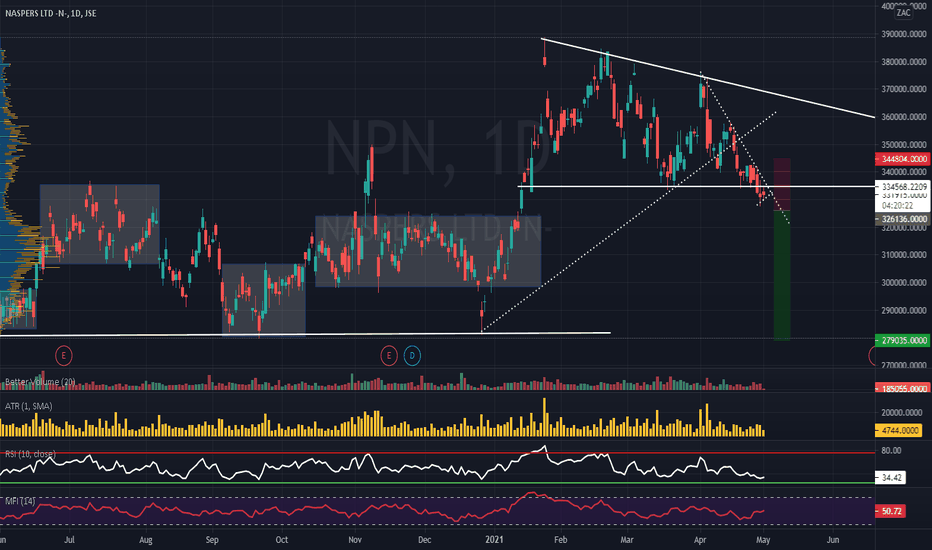The height and width of the screenshot is (550, 932).
Task: Click the ZAC currency label
Action: (x=903, y=12)
